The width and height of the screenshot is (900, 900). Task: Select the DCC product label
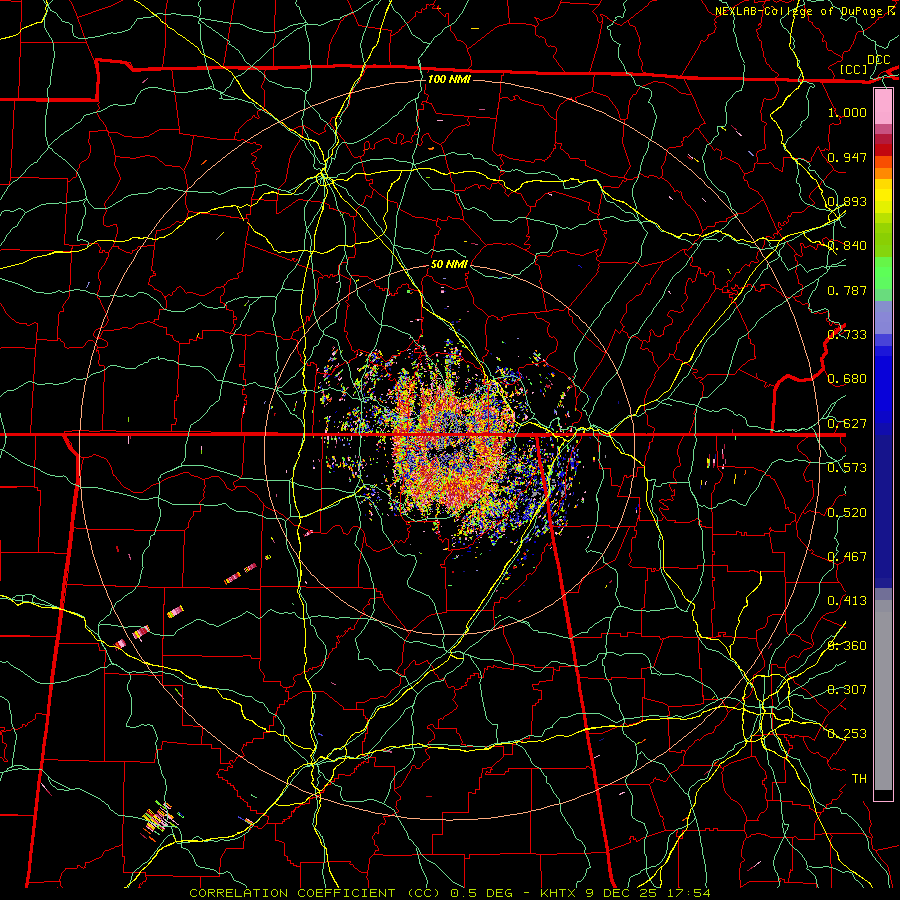(878, 60)
